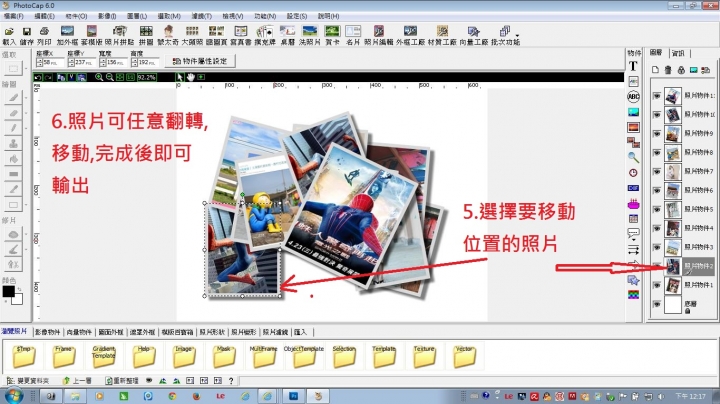Hide layer 照片物件4 with its eye icon

657,228
